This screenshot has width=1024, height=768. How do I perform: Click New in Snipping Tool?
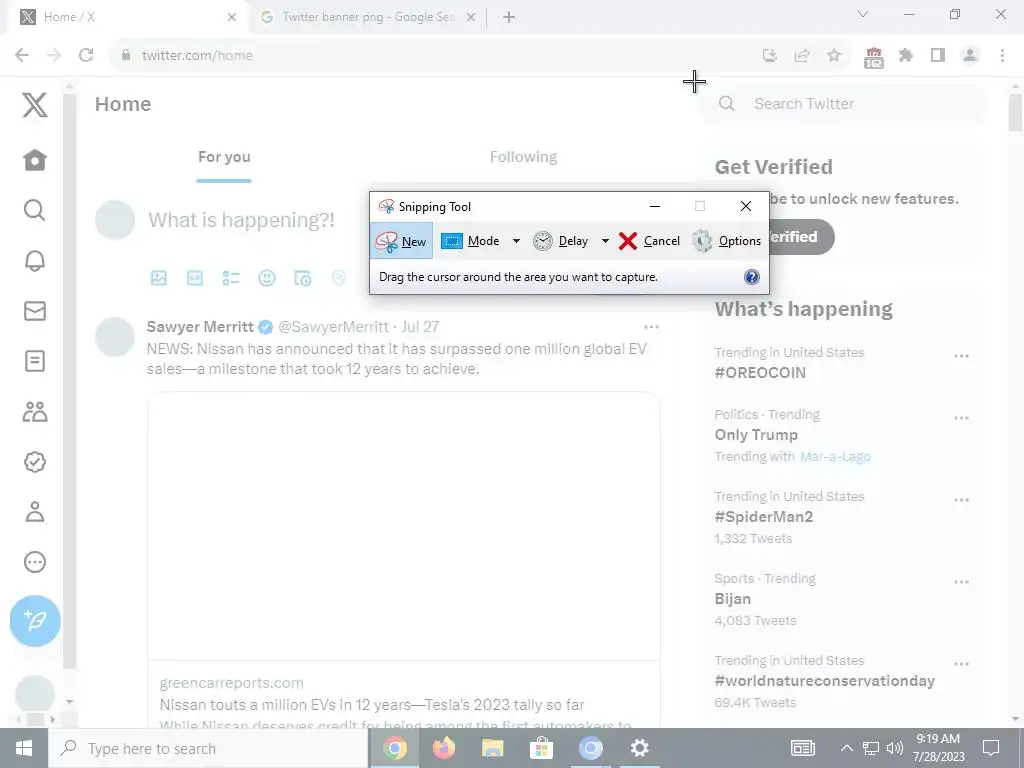402,241
